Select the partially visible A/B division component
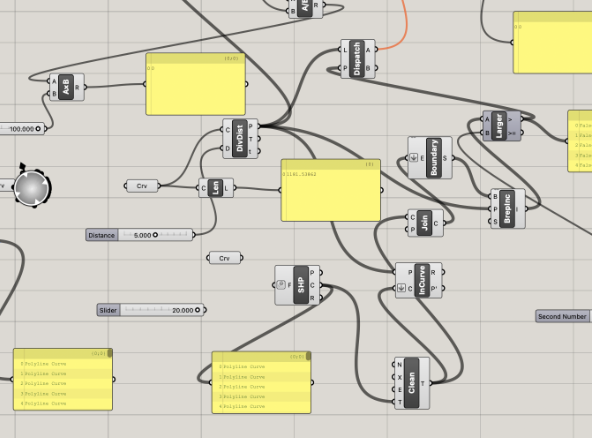592x438 pixels. click(x=306, y=8)
